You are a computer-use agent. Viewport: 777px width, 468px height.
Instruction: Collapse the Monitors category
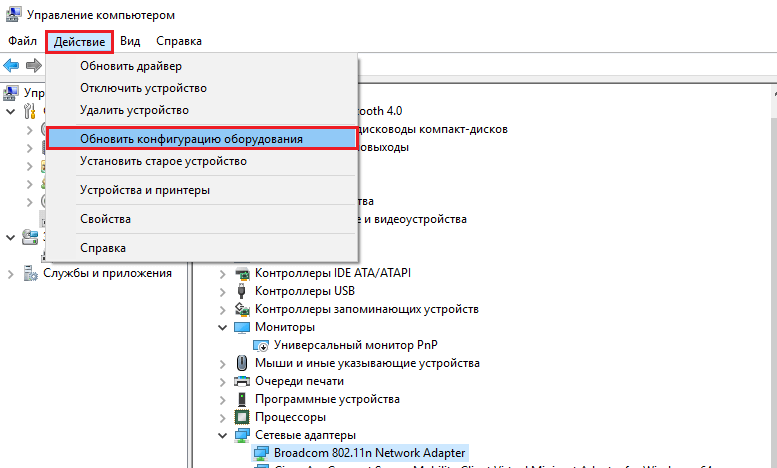click(222, 327)
